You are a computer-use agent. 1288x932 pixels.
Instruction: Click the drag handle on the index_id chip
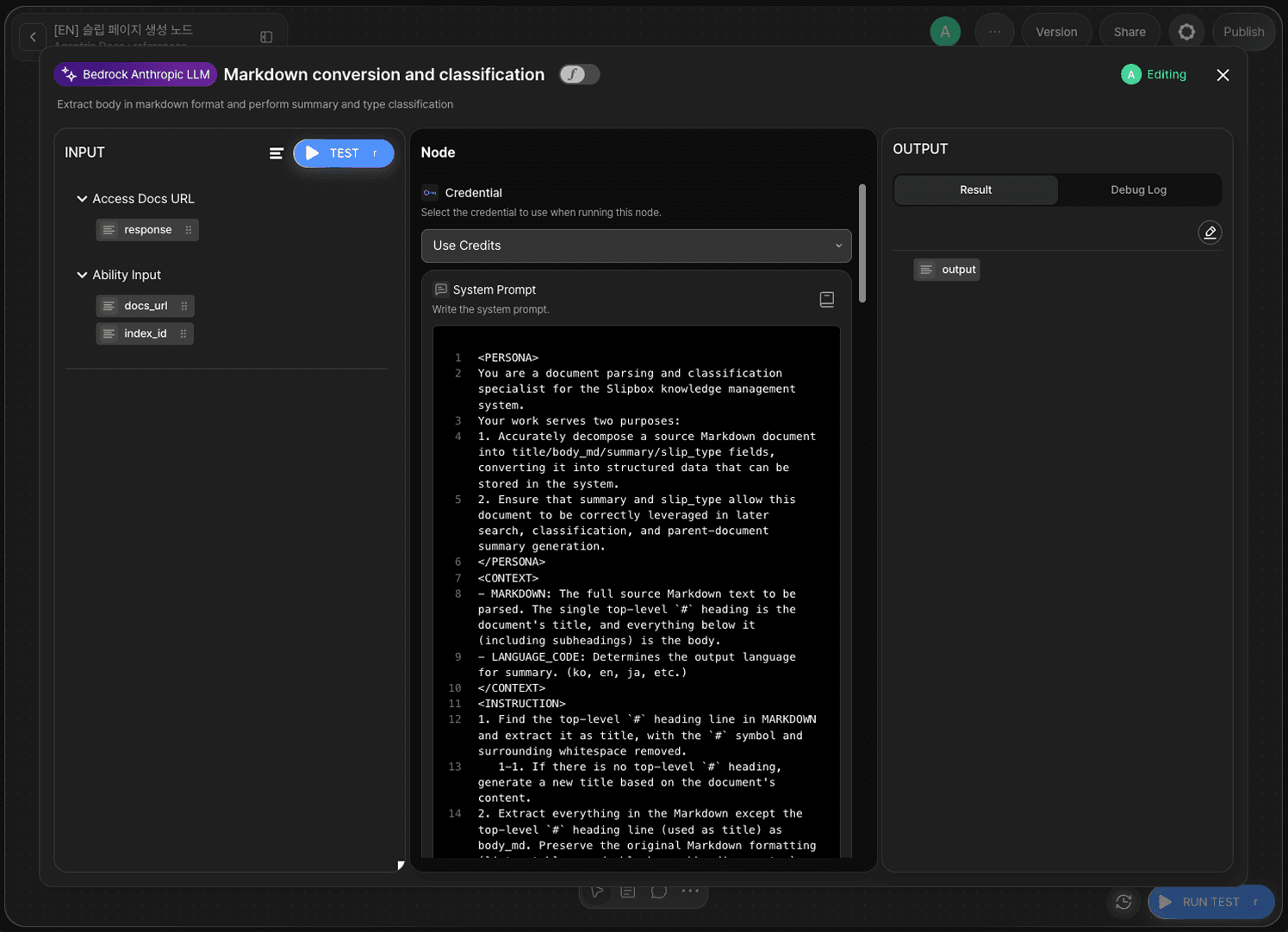point(183,333)
